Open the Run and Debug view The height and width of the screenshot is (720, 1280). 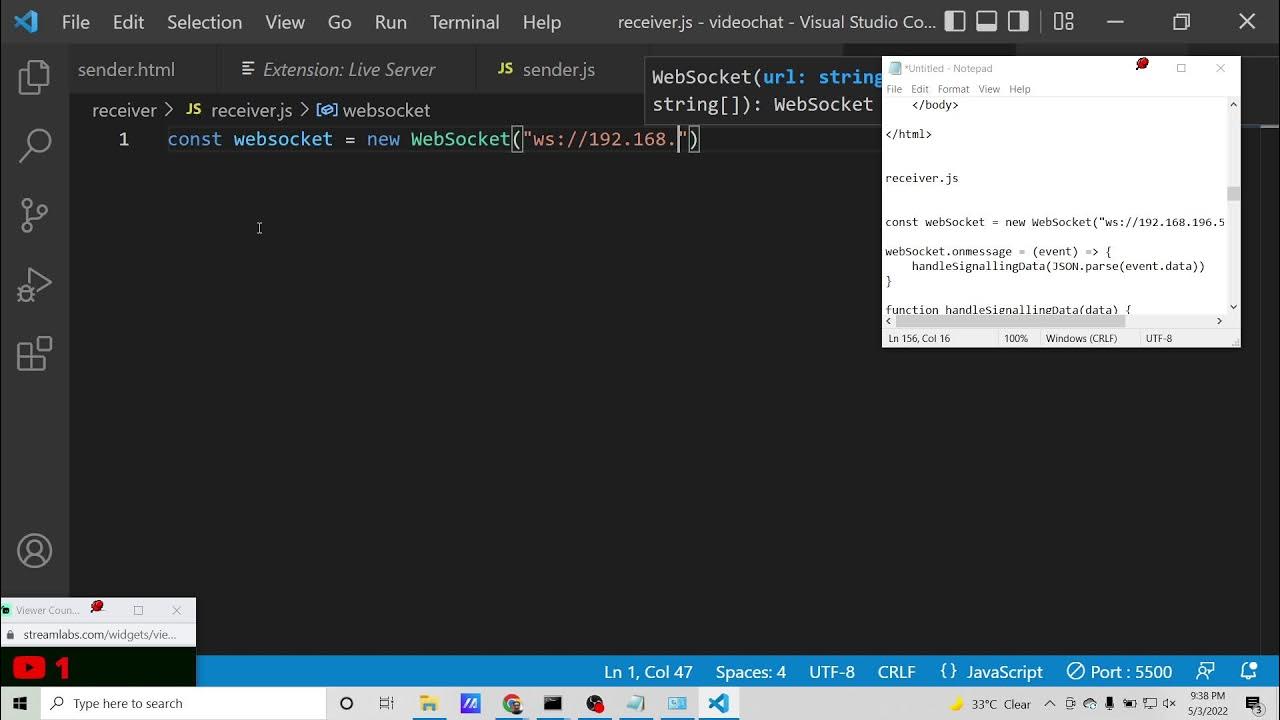tap(34, 285)
